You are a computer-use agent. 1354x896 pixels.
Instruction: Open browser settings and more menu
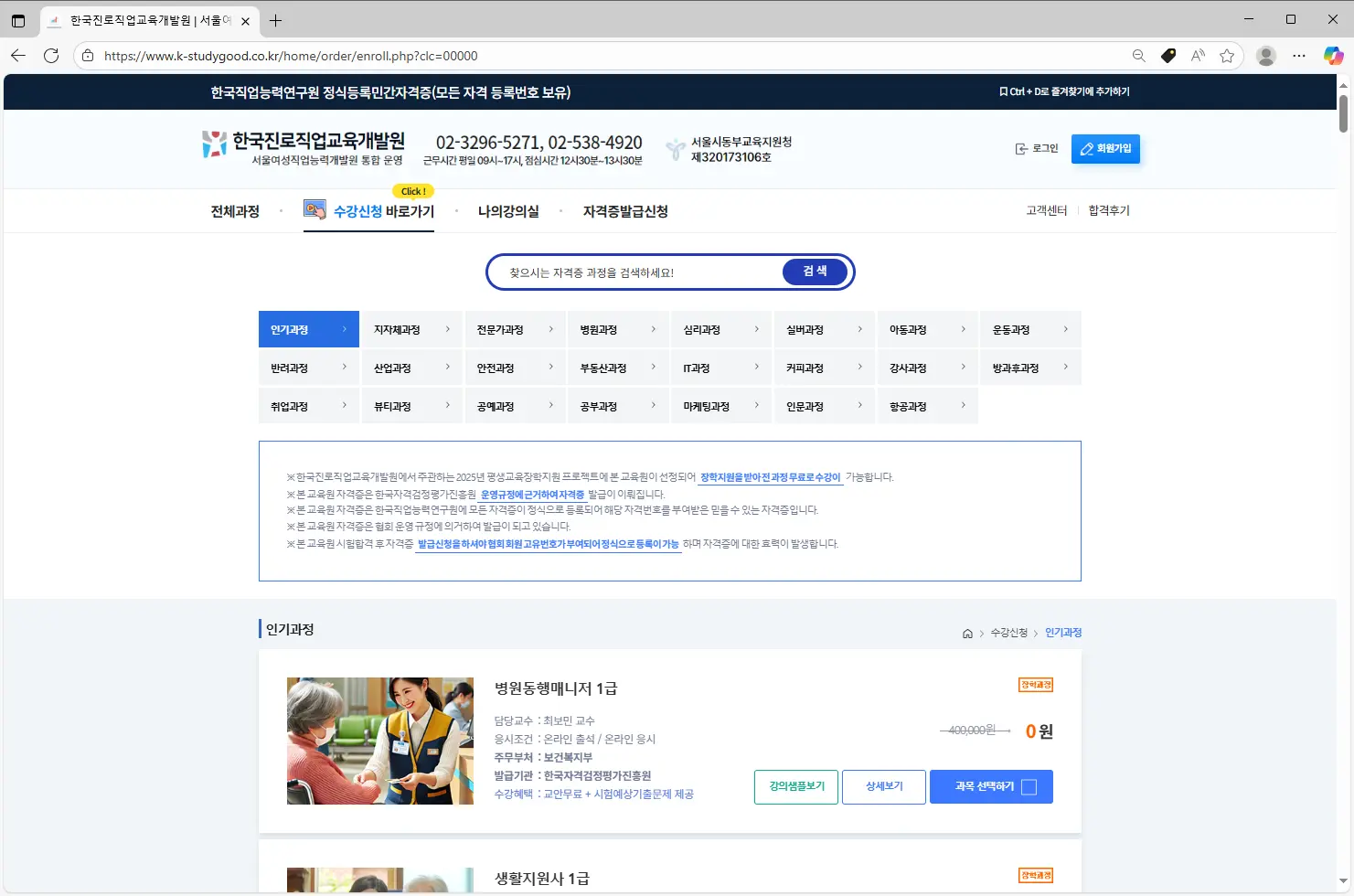click(1299, 56)
